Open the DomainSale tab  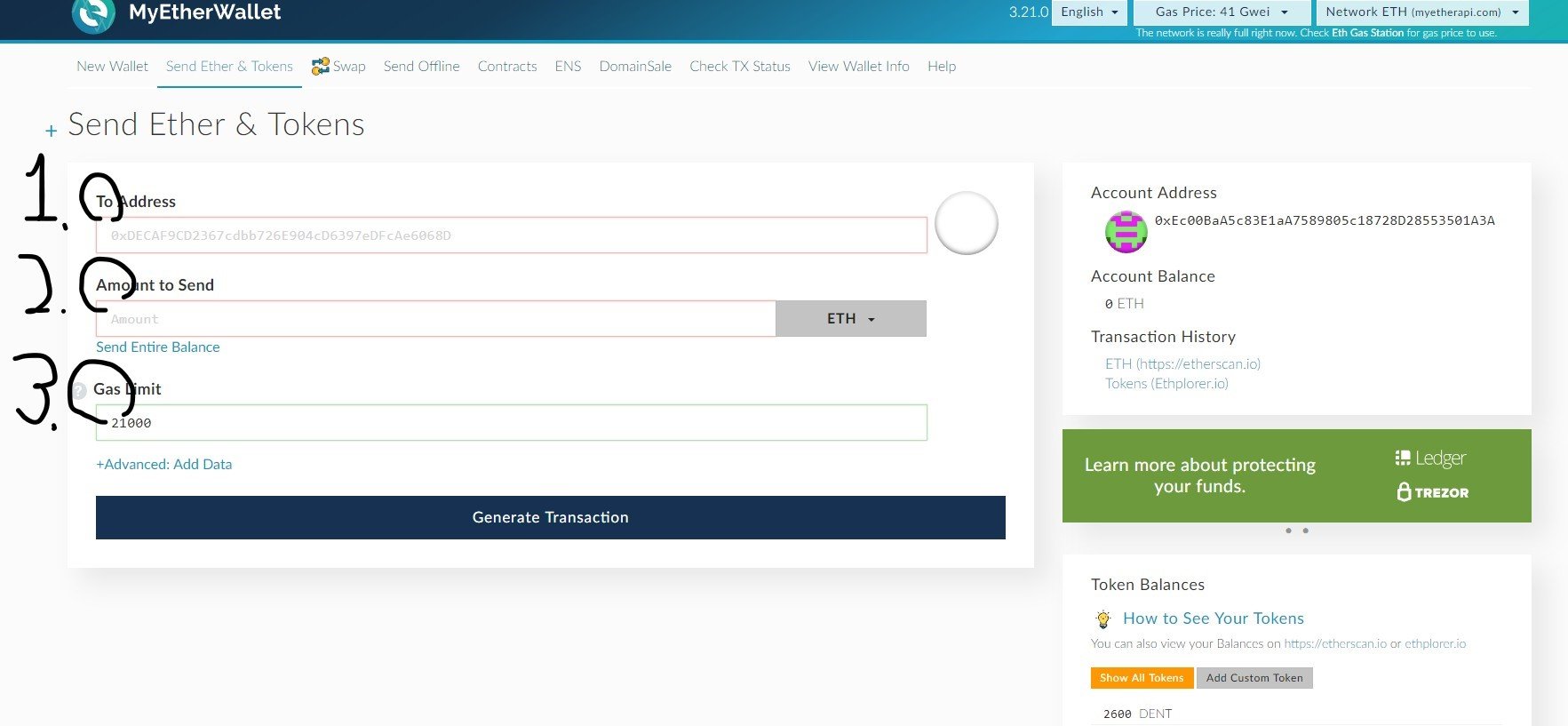[x=636, y=67]
